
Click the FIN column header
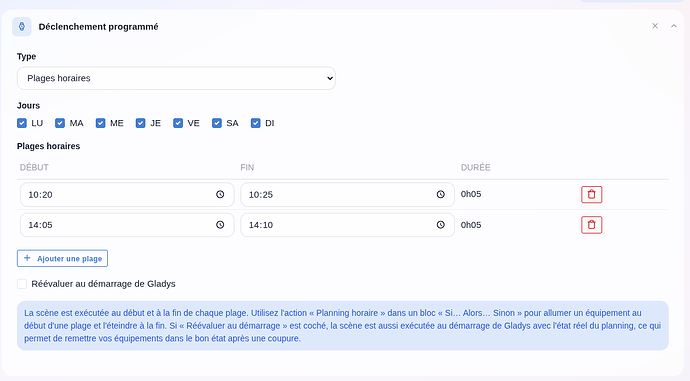[247, 167]
